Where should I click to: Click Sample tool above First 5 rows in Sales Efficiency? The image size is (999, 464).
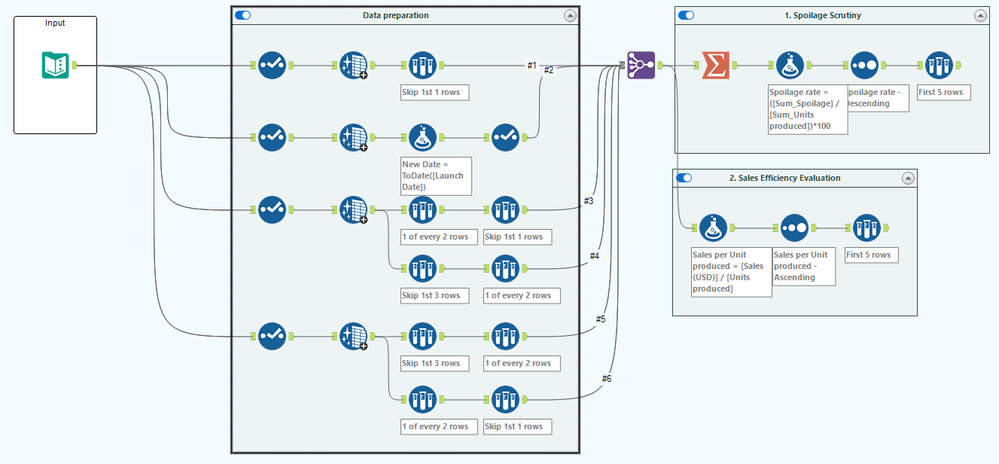[866, 228]
